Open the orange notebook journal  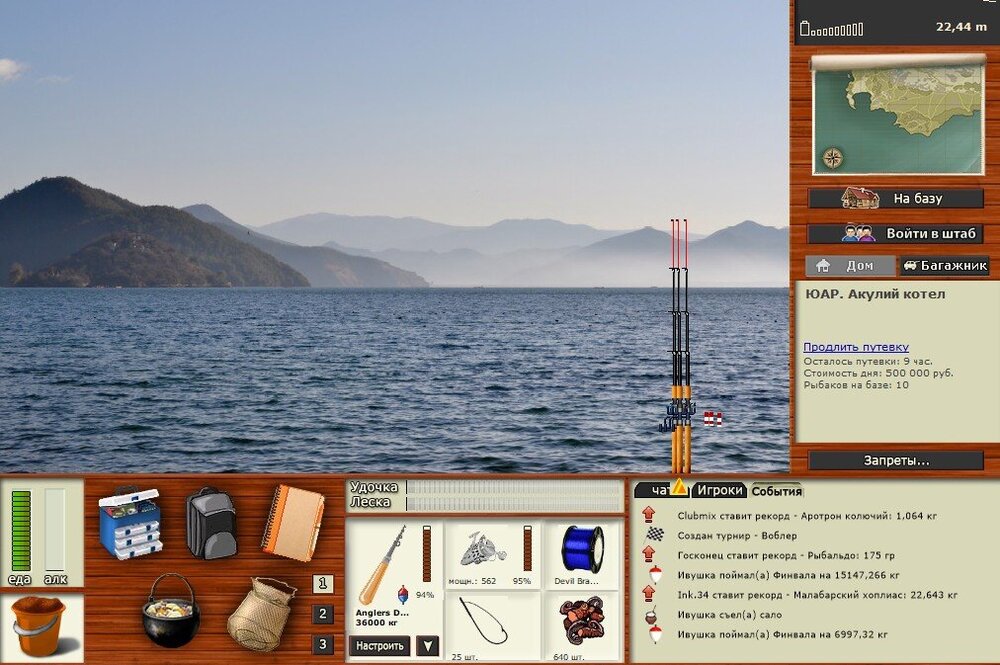point(293,522)
